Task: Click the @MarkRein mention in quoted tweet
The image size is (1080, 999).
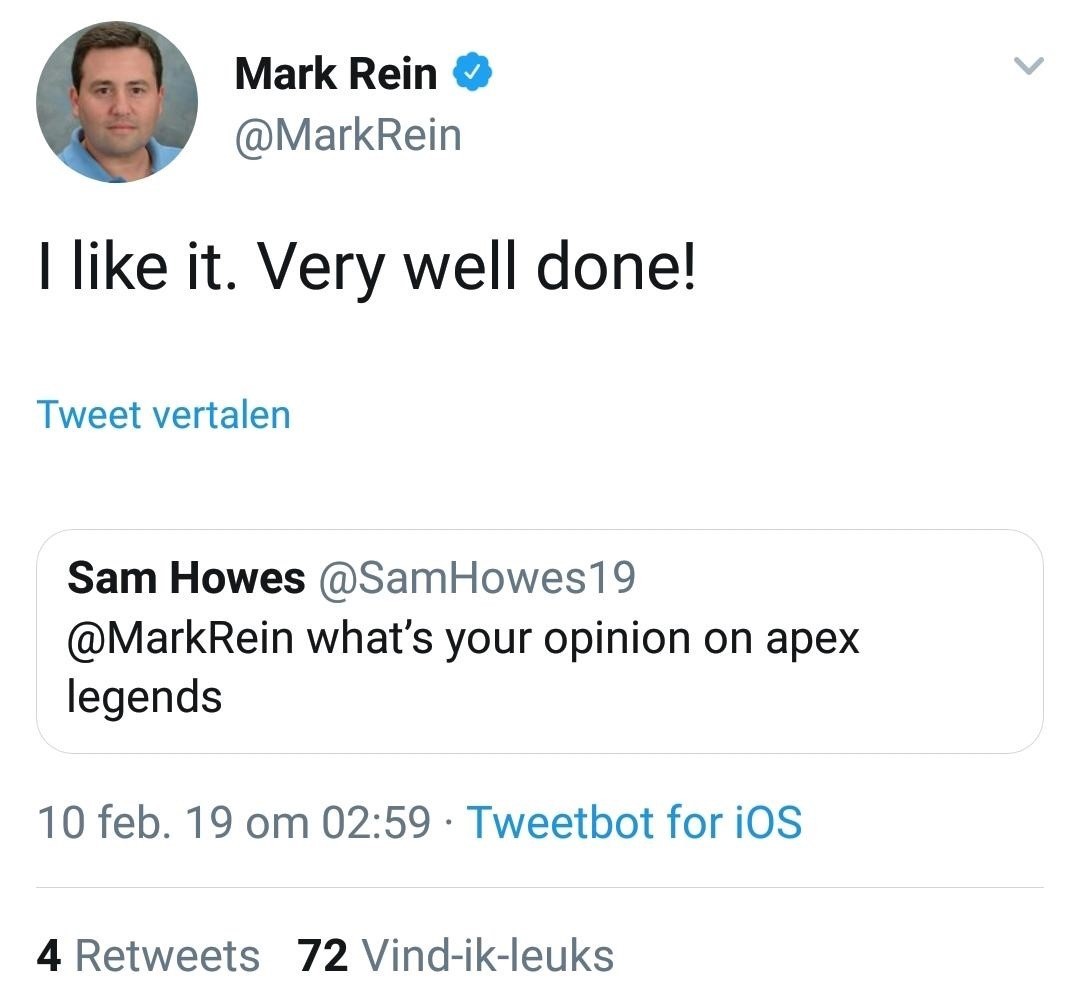Action: point(180,638)
